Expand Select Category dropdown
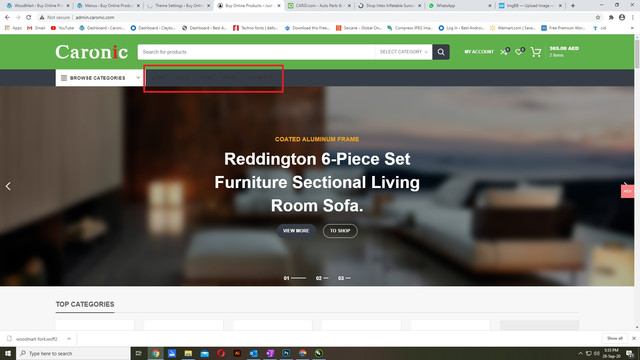This screenshot has height=360, width=640. tap(403, 52)
